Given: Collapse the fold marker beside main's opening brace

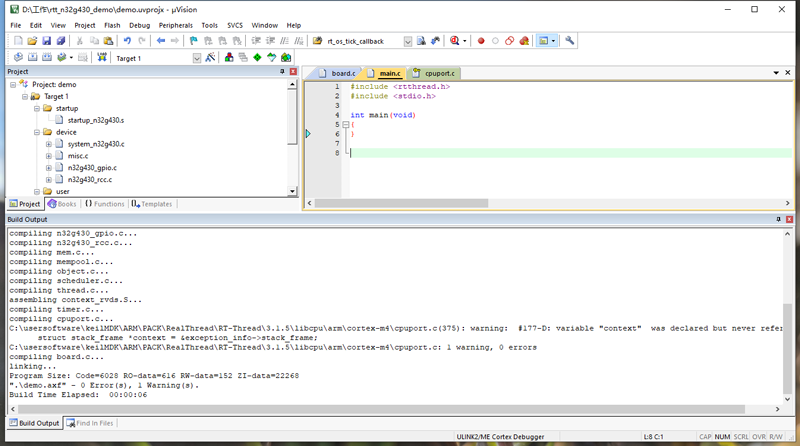Looking at the screenshot, I should [x=346, y=124].
